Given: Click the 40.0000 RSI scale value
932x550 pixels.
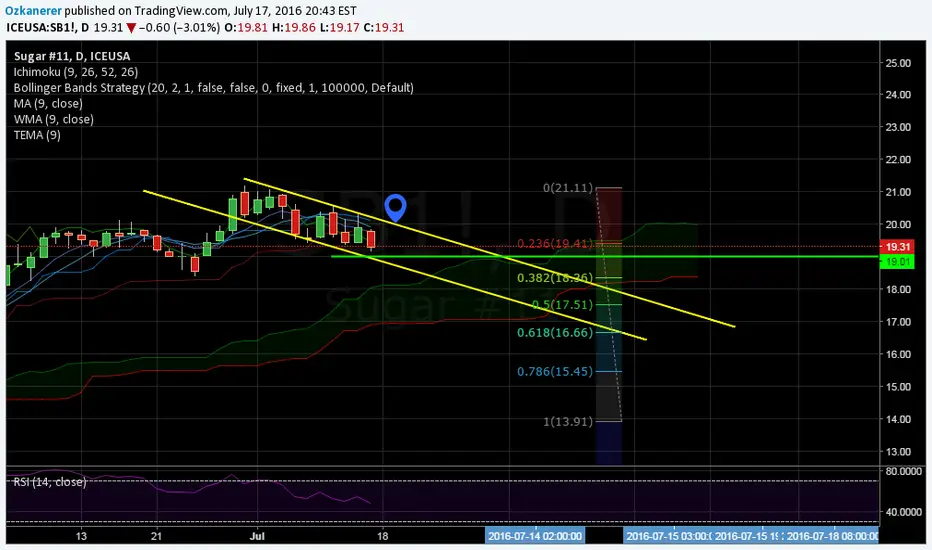Looking at the screenshot, I should [903, 511].
